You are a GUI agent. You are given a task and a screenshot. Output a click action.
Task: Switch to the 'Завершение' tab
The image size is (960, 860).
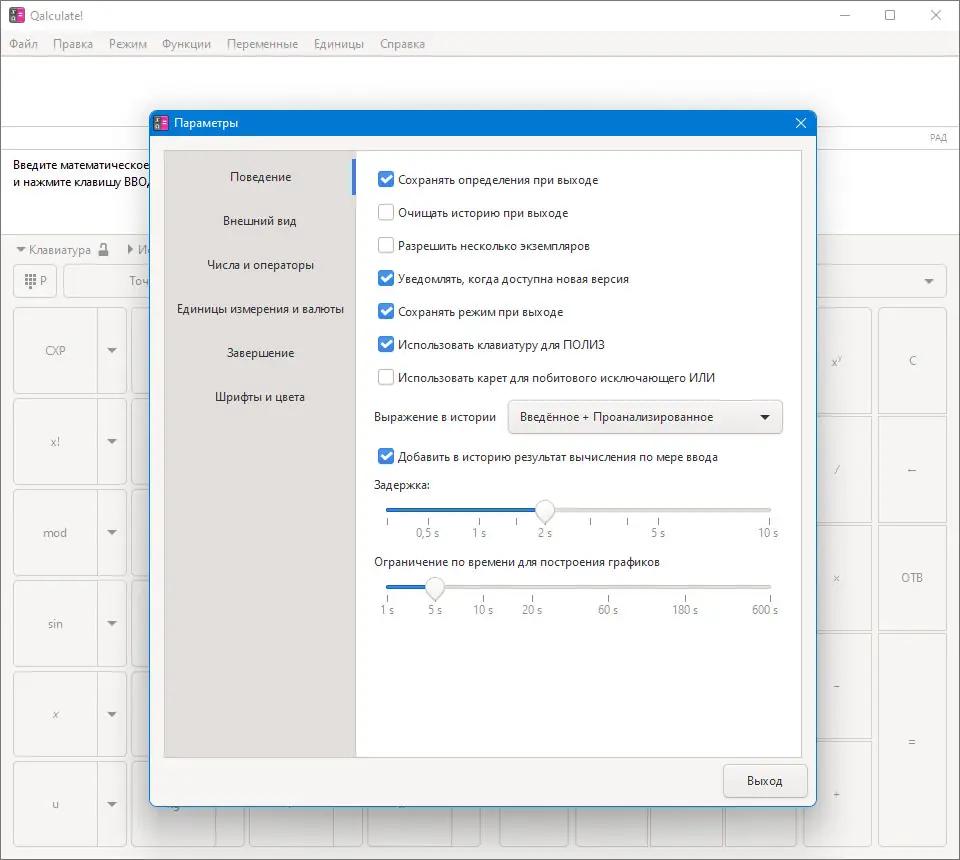tap(260, 353)
